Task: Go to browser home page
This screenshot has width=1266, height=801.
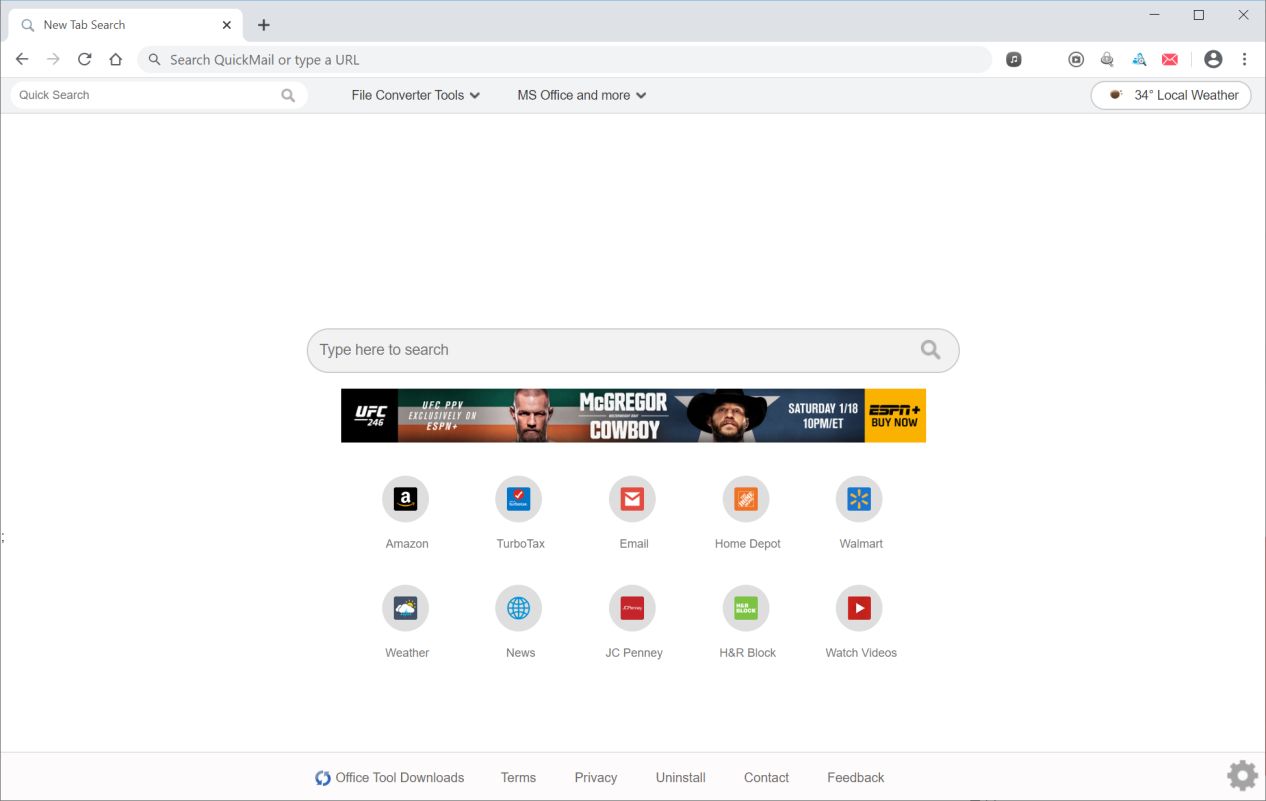Action: tap(116, 60)
